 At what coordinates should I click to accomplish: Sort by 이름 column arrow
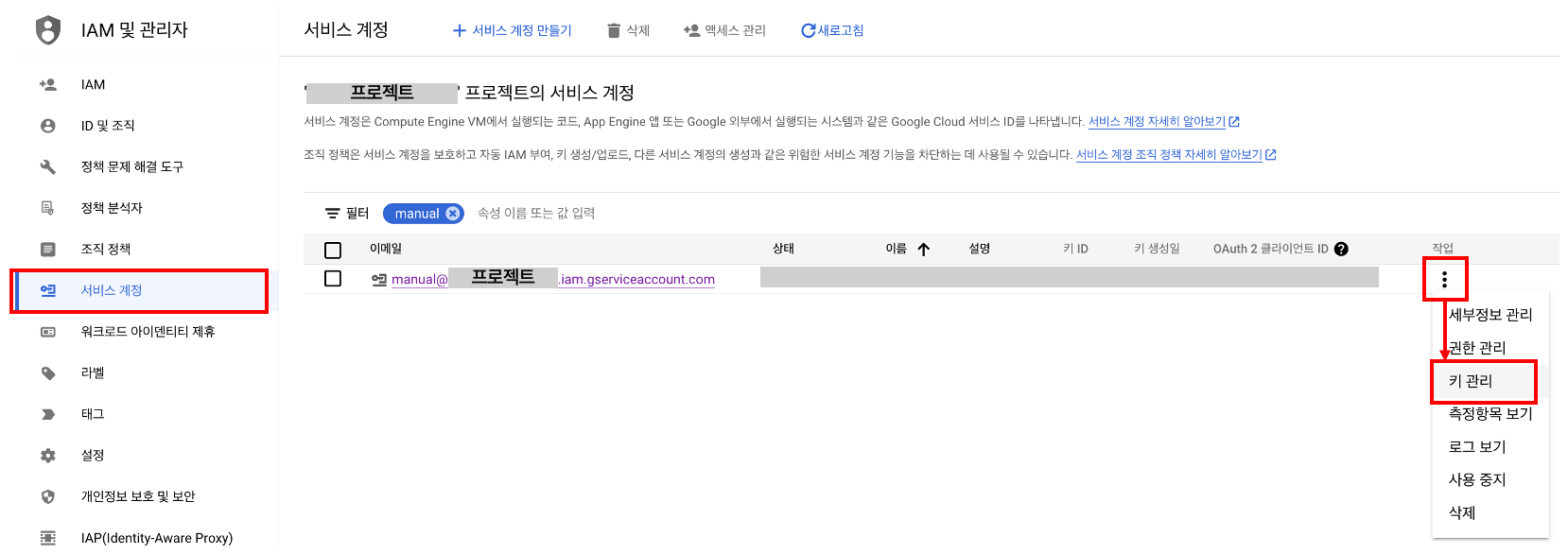pyautogui.click(x=924, y=250)
